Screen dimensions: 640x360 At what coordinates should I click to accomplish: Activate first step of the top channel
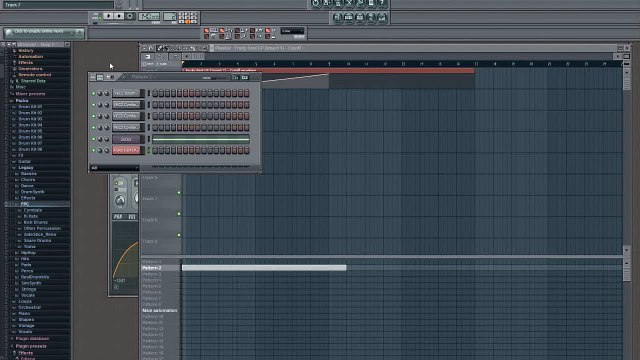tap(155, 93)
